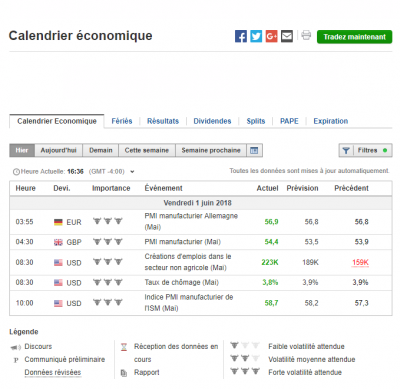The width and height of the screenshot is (400, 389).
Task: Click the 03:55 time cell
Action: coord(24,222)
